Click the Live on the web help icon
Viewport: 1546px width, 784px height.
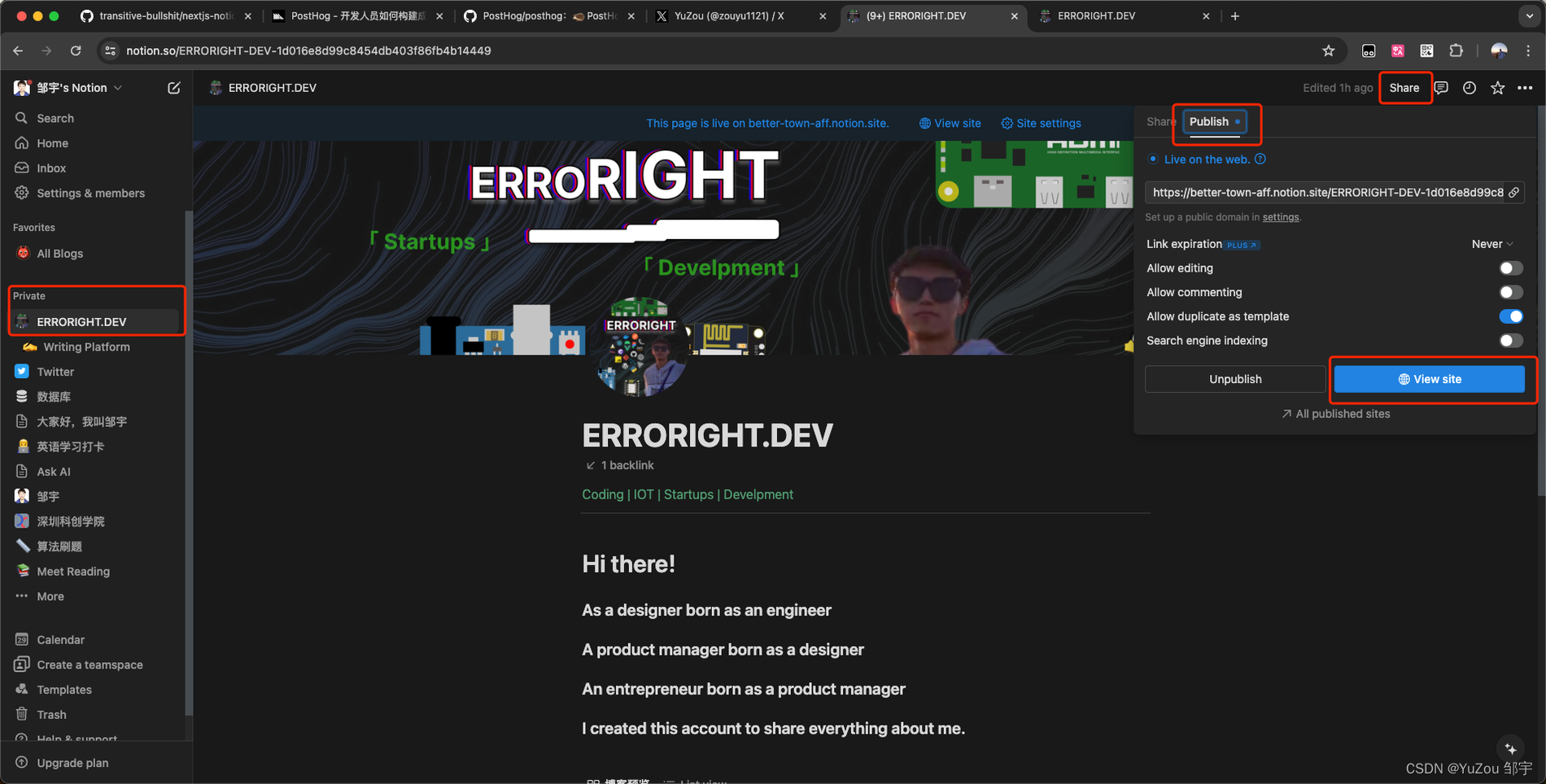(x=1260, y=159)
